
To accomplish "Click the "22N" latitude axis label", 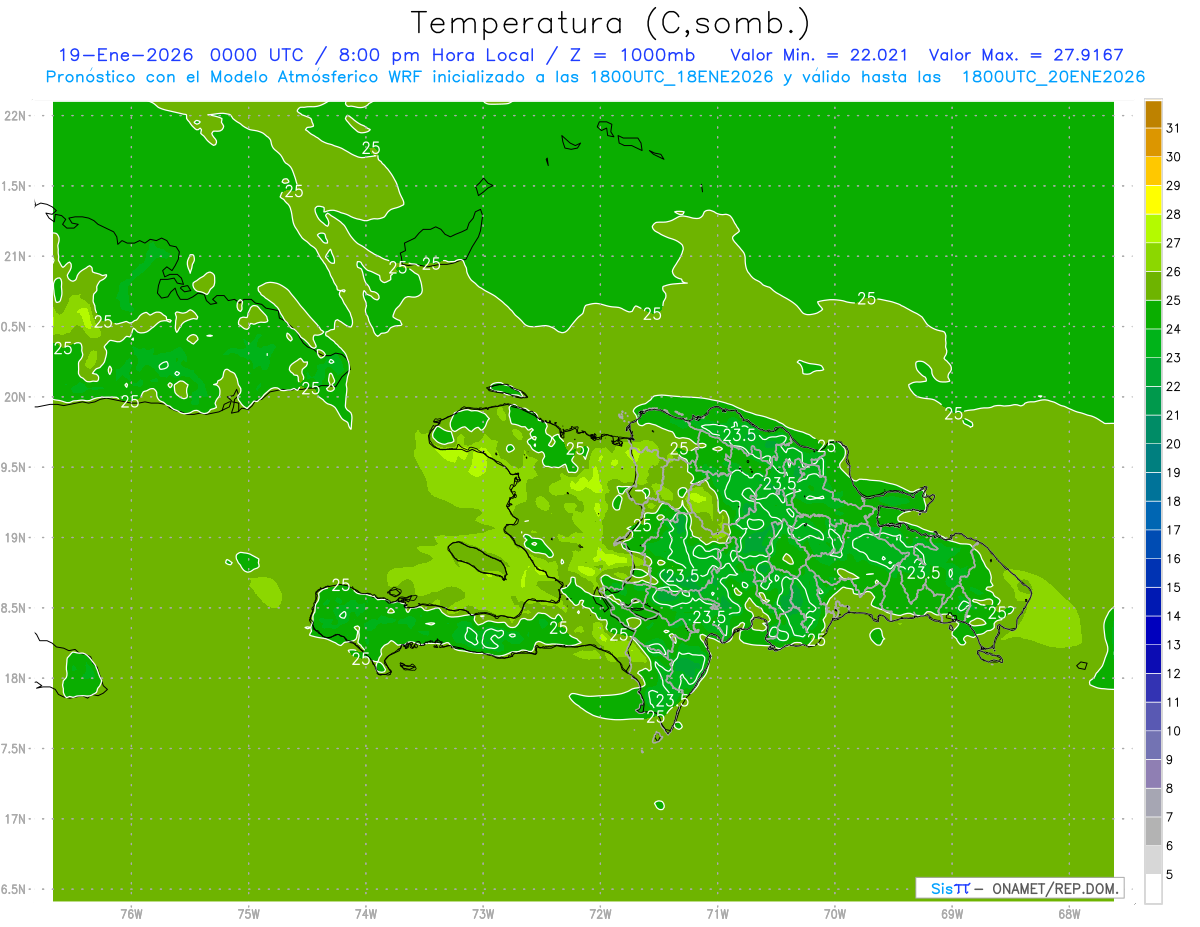I will pyautogui.click(x=16, y=116).
